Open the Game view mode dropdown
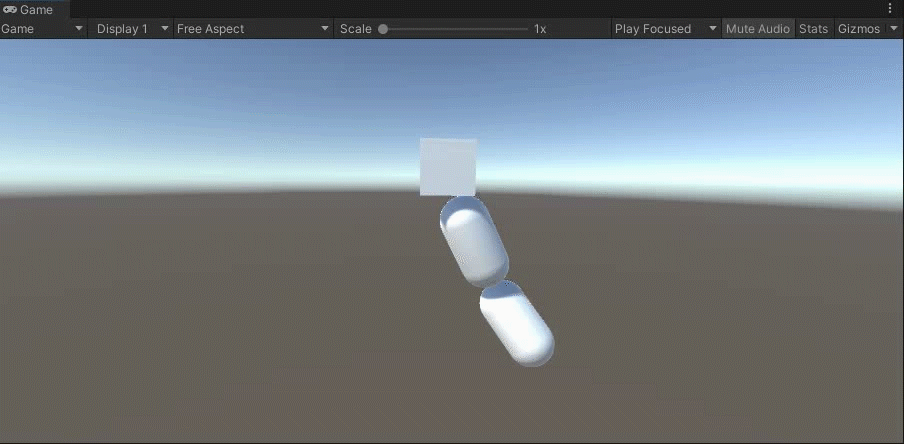Viewport: 904px width, 444px height. (x=43, y=29)
